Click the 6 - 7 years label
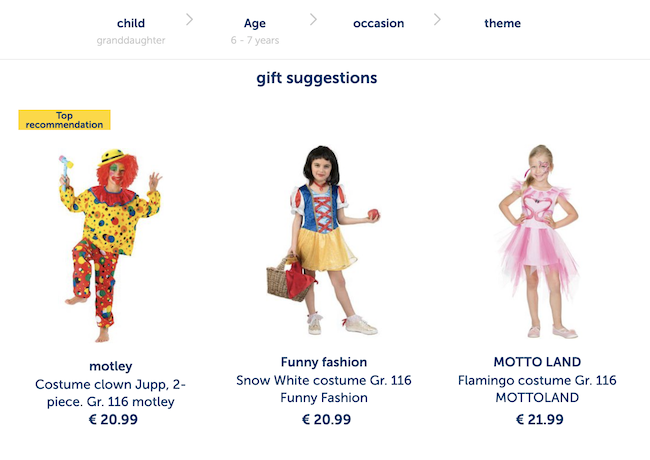Viewport: 650px width, 460px height. [255, 41]
